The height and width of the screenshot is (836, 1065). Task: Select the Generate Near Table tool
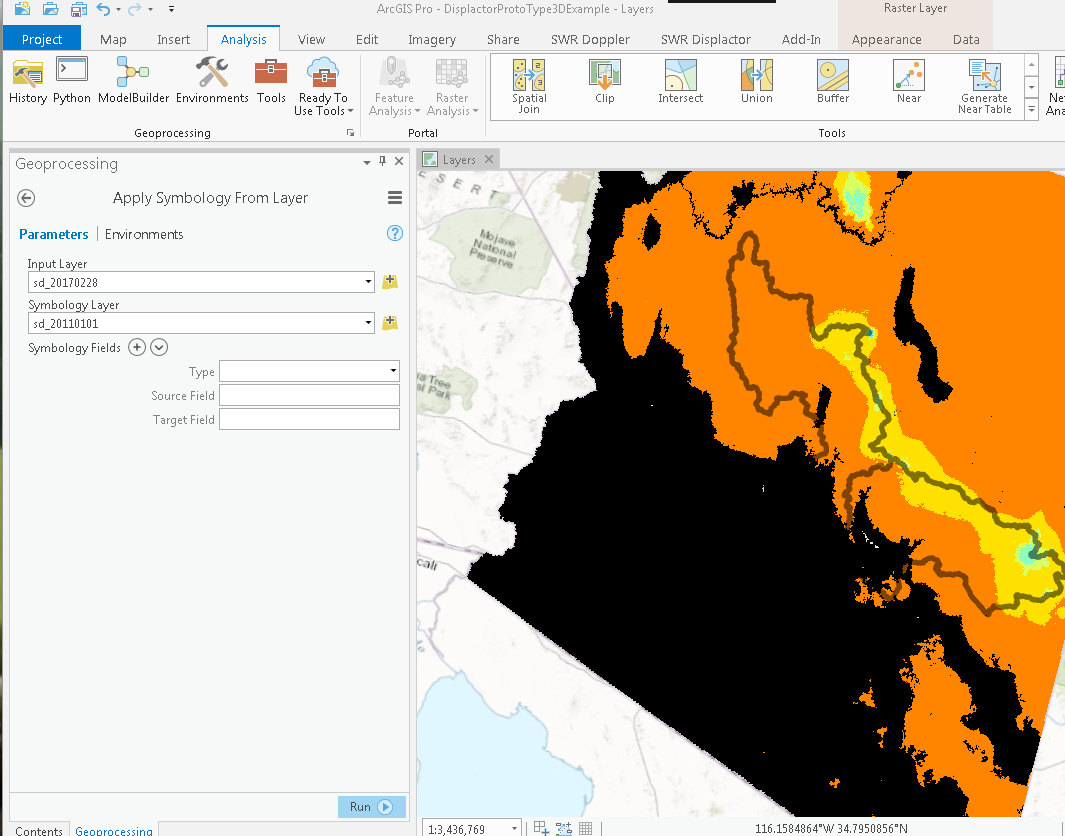click(x=984, y=86)
